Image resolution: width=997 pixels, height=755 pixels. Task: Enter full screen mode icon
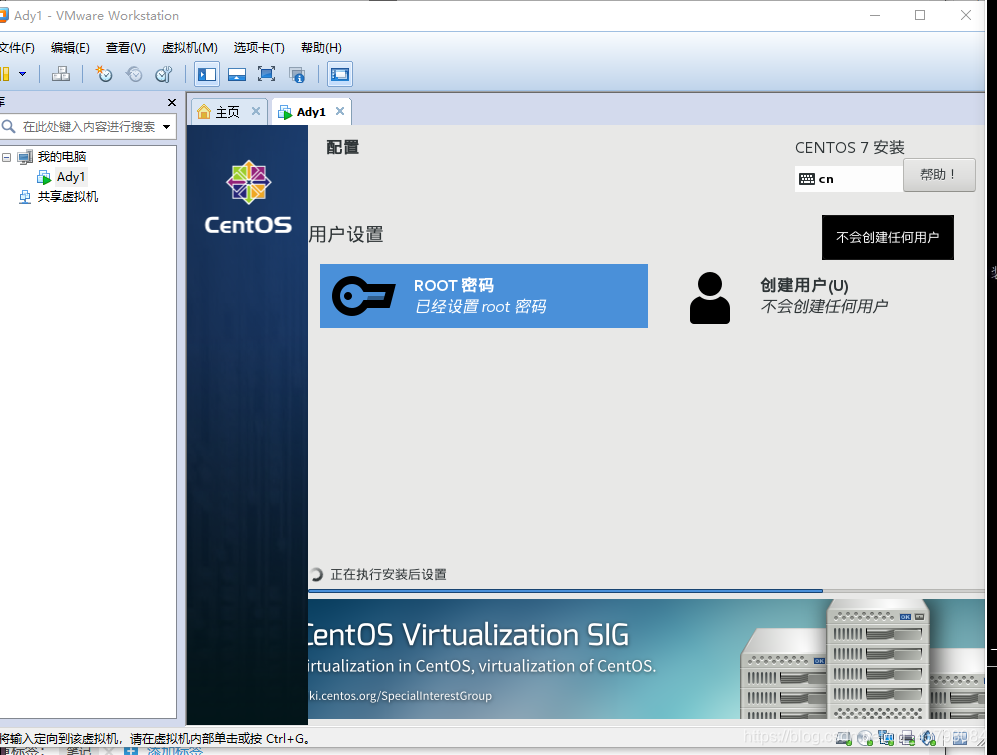(x=266, y=74)
